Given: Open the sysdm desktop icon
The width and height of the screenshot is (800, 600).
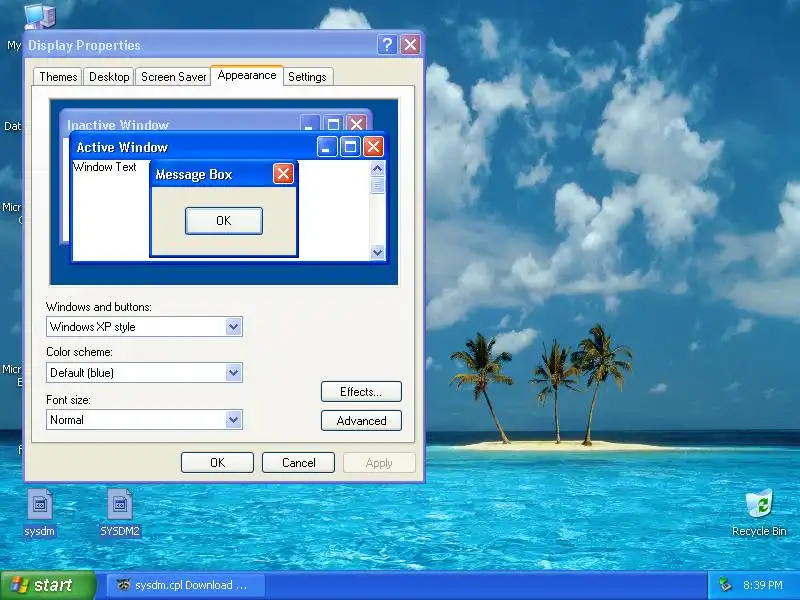Looking at the screenshot, I should [40, 512].
